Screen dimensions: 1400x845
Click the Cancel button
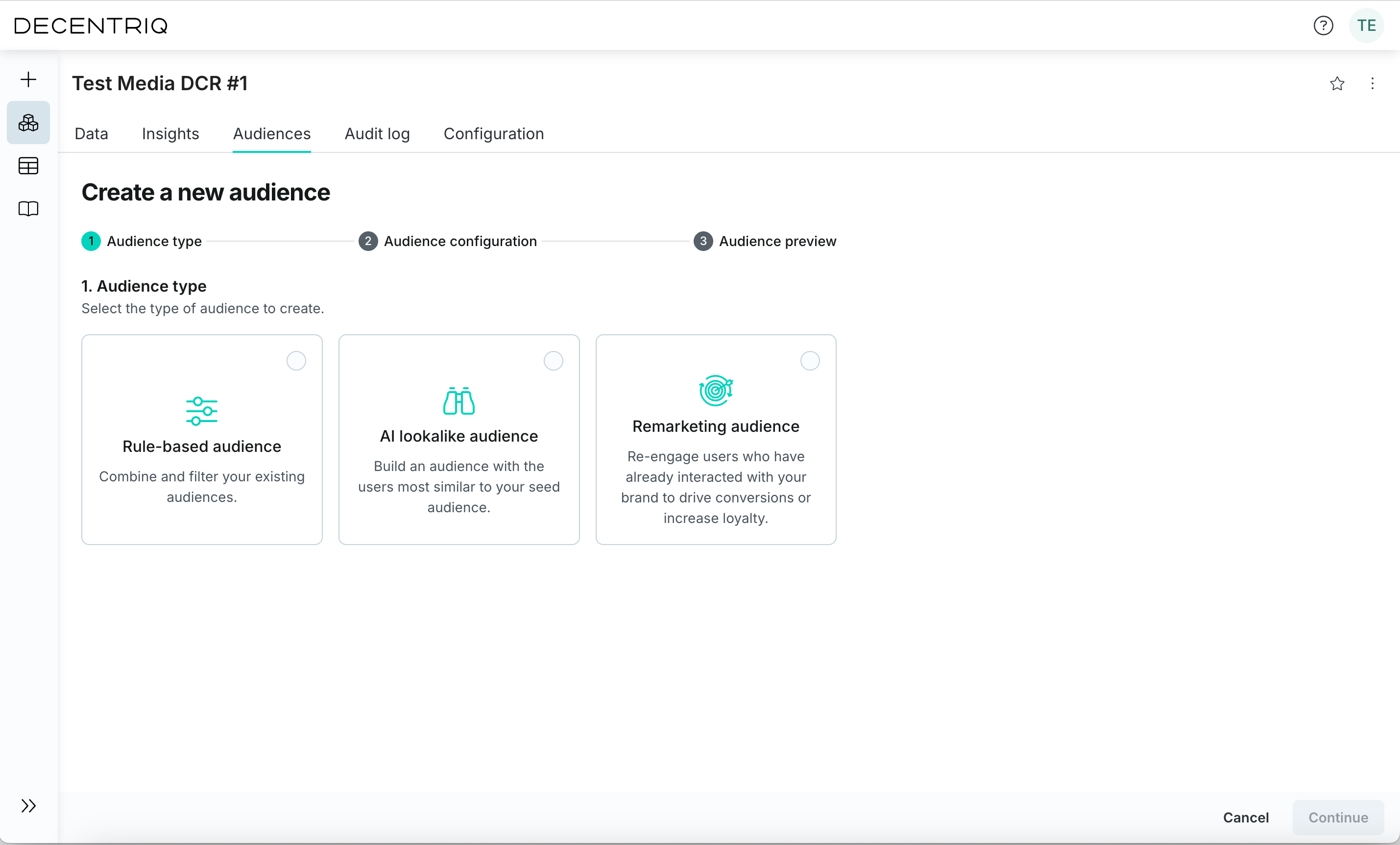[1246, 817]
